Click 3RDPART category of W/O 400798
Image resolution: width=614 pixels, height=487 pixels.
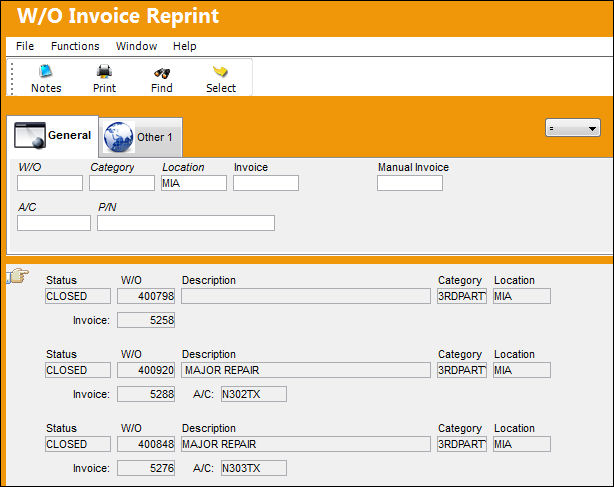point(462,296)
